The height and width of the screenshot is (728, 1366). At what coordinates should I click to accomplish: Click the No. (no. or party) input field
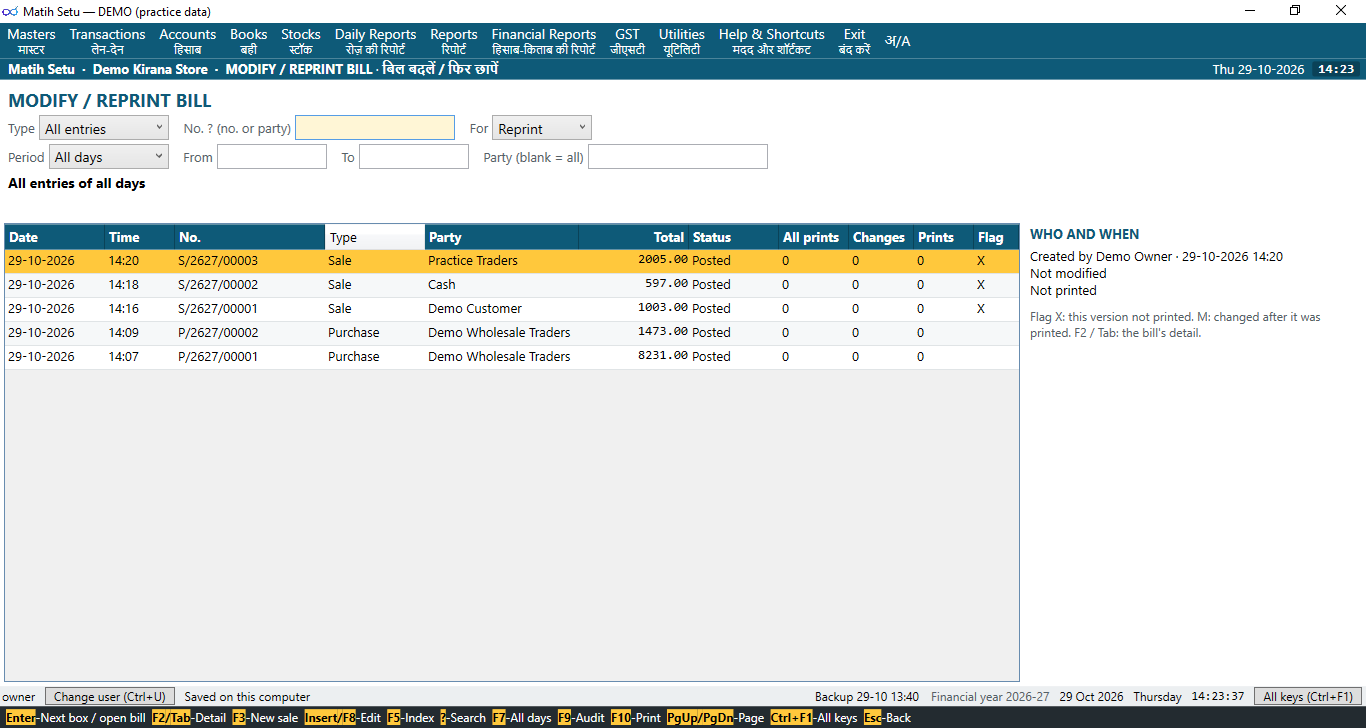pyautogui.click(x=375, y=128)
